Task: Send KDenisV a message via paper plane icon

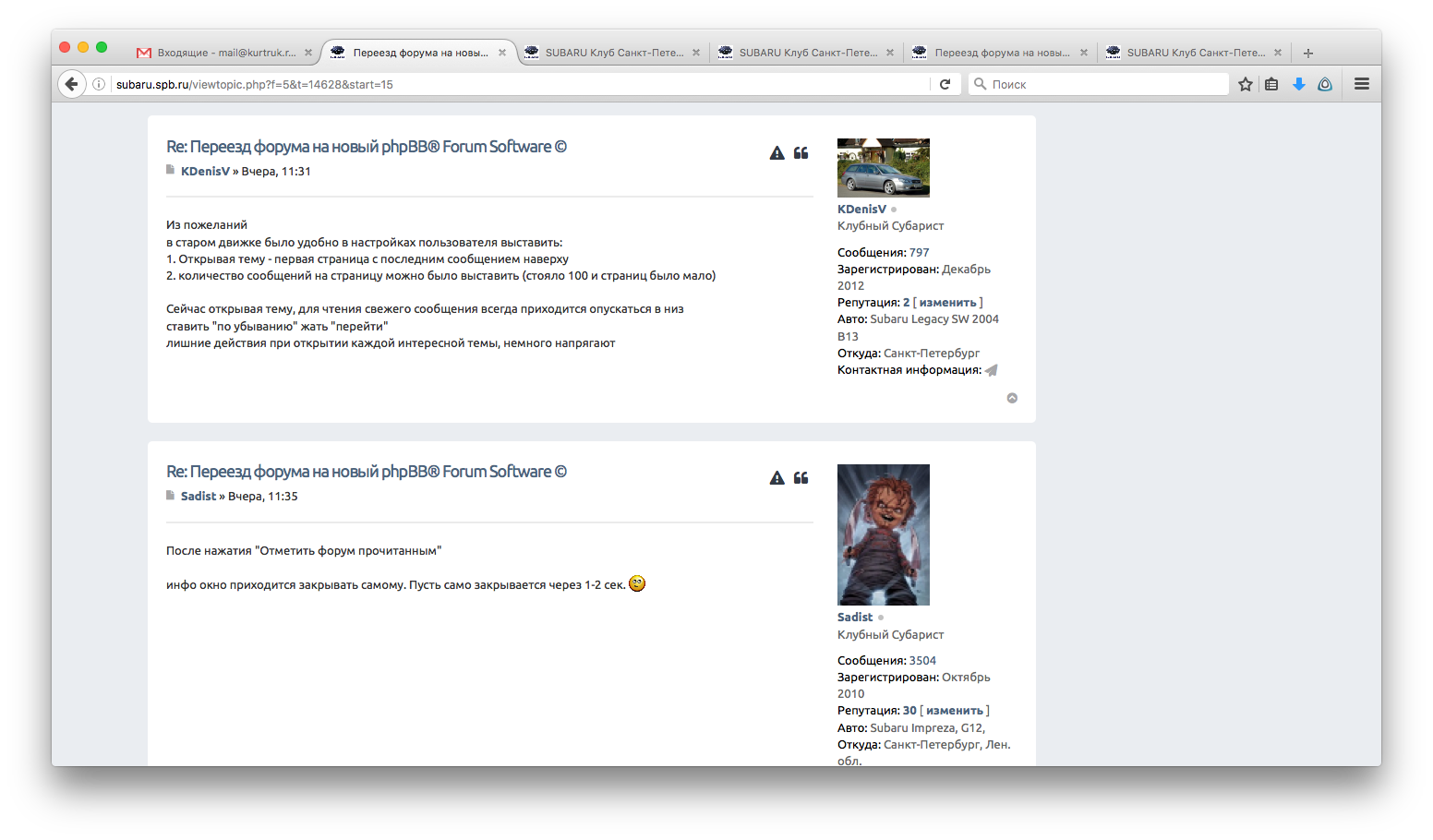Action: [992, 370]
